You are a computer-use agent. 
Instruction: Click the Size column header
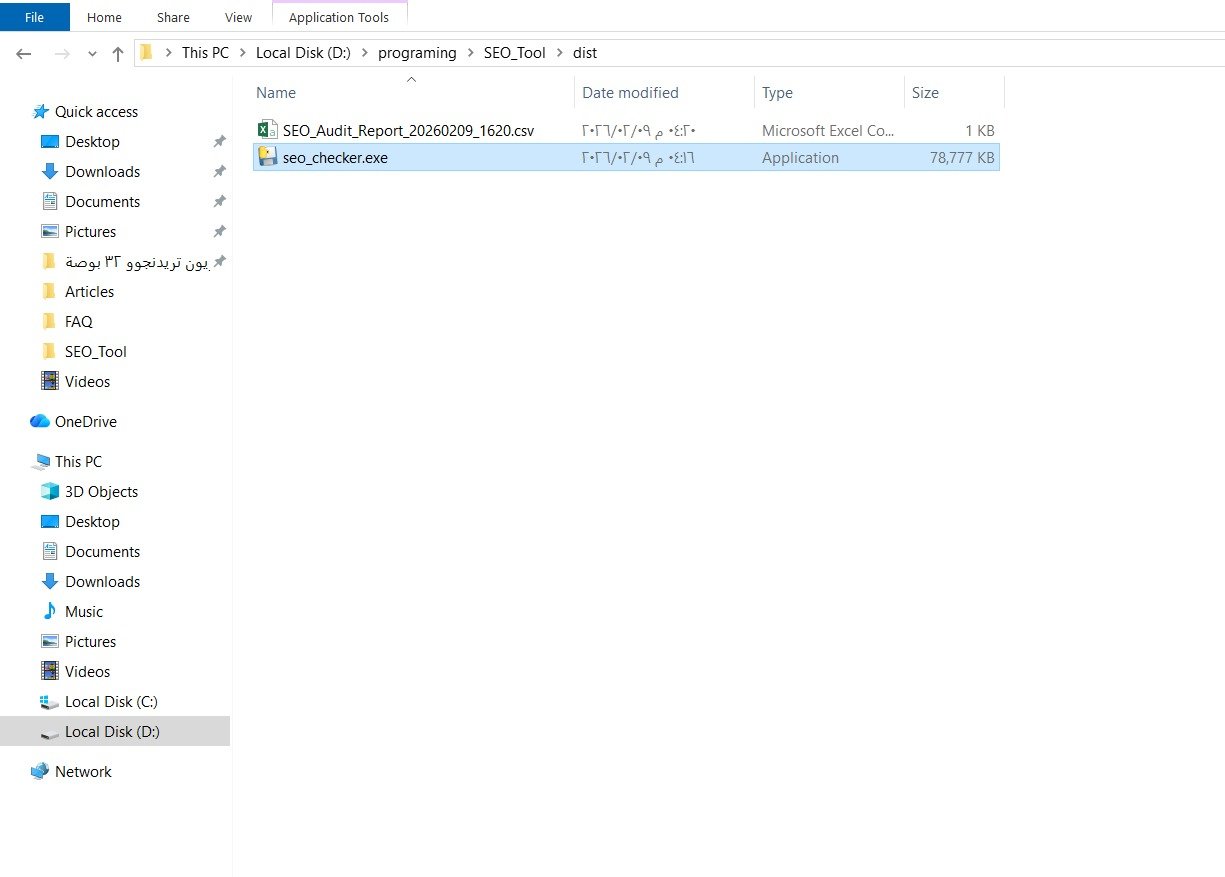coord(925,92)
